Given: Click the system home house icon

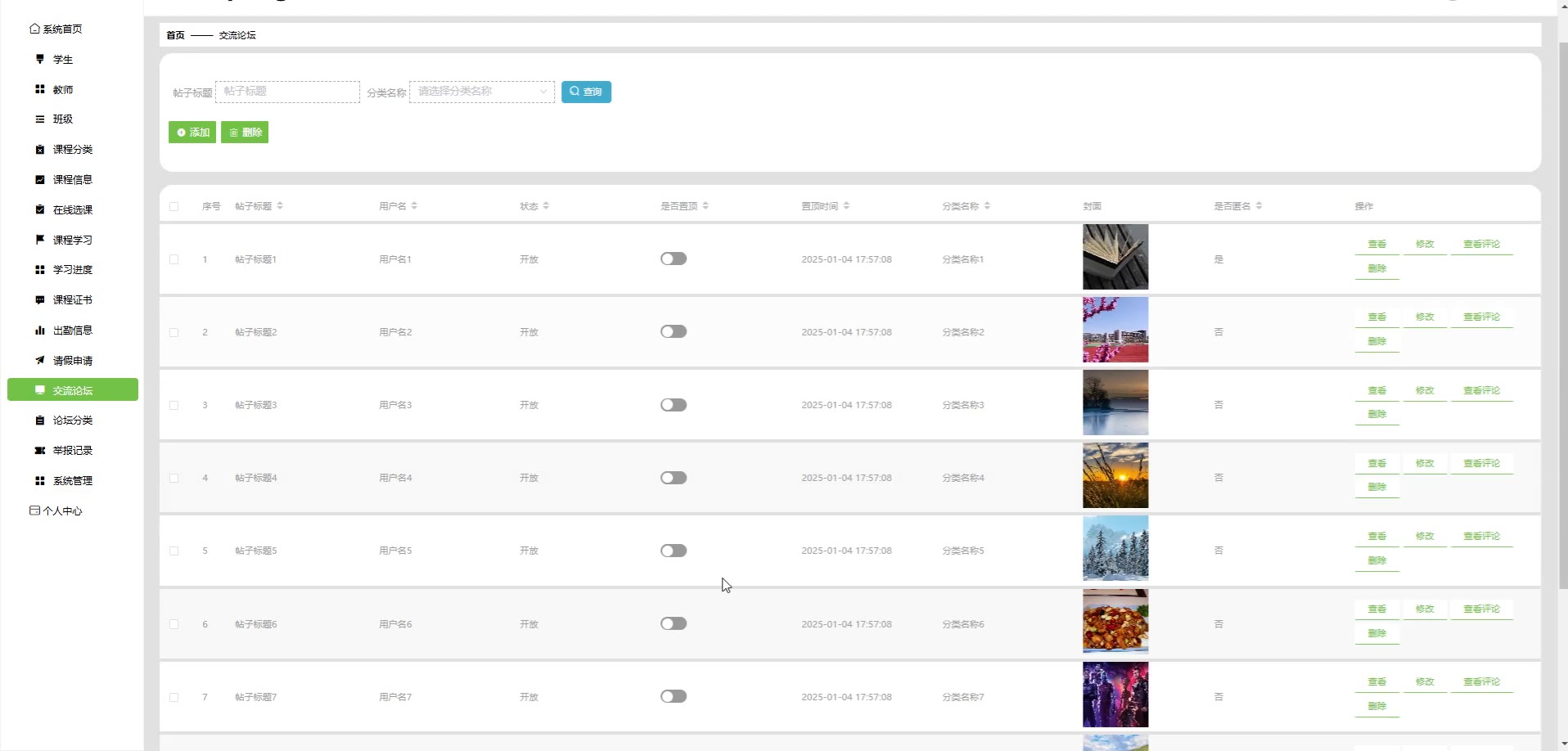Looking at the screenshot, I should (x=34, y=29).
